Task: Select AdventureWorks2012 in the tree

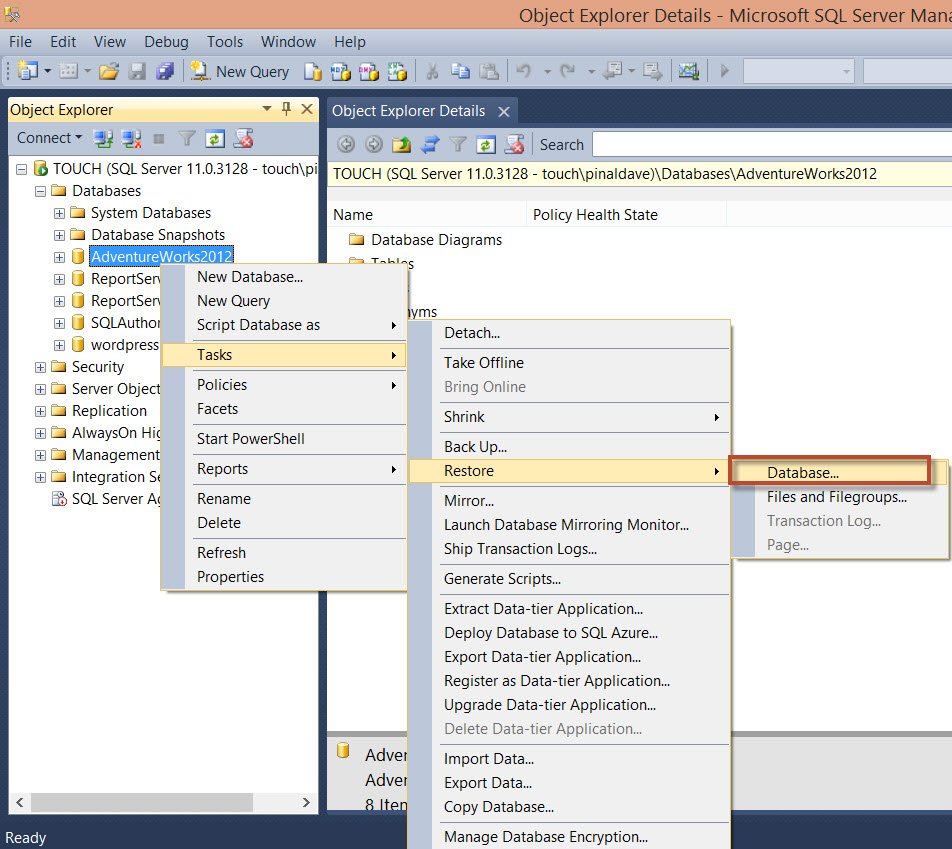Action: (162, 257)
